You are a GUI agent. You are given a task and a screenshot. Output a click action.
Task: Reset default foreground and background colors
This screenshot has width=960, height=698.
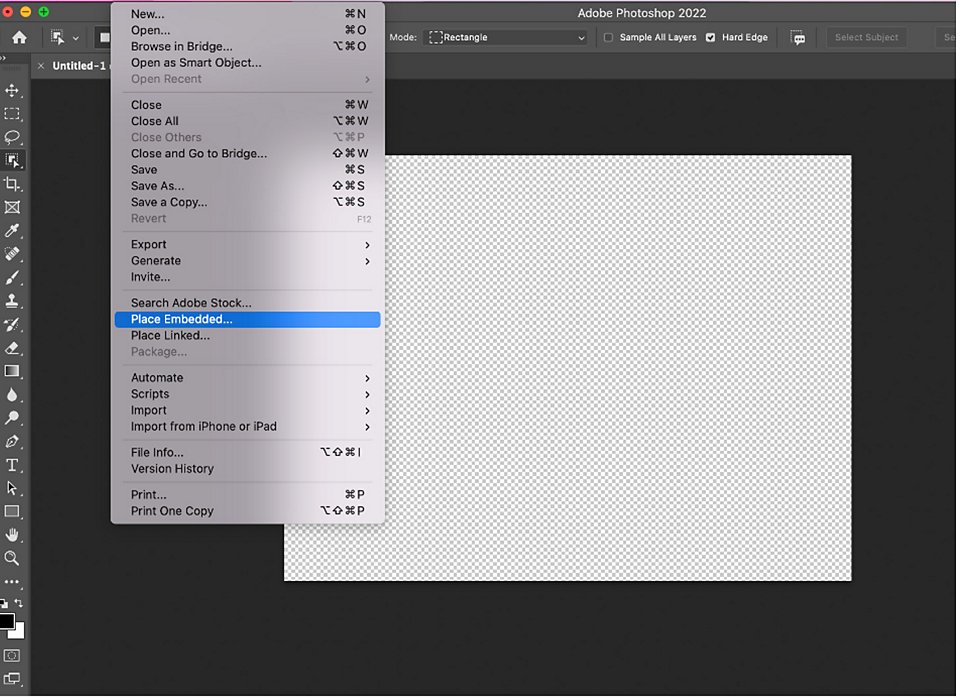point(4,603)
